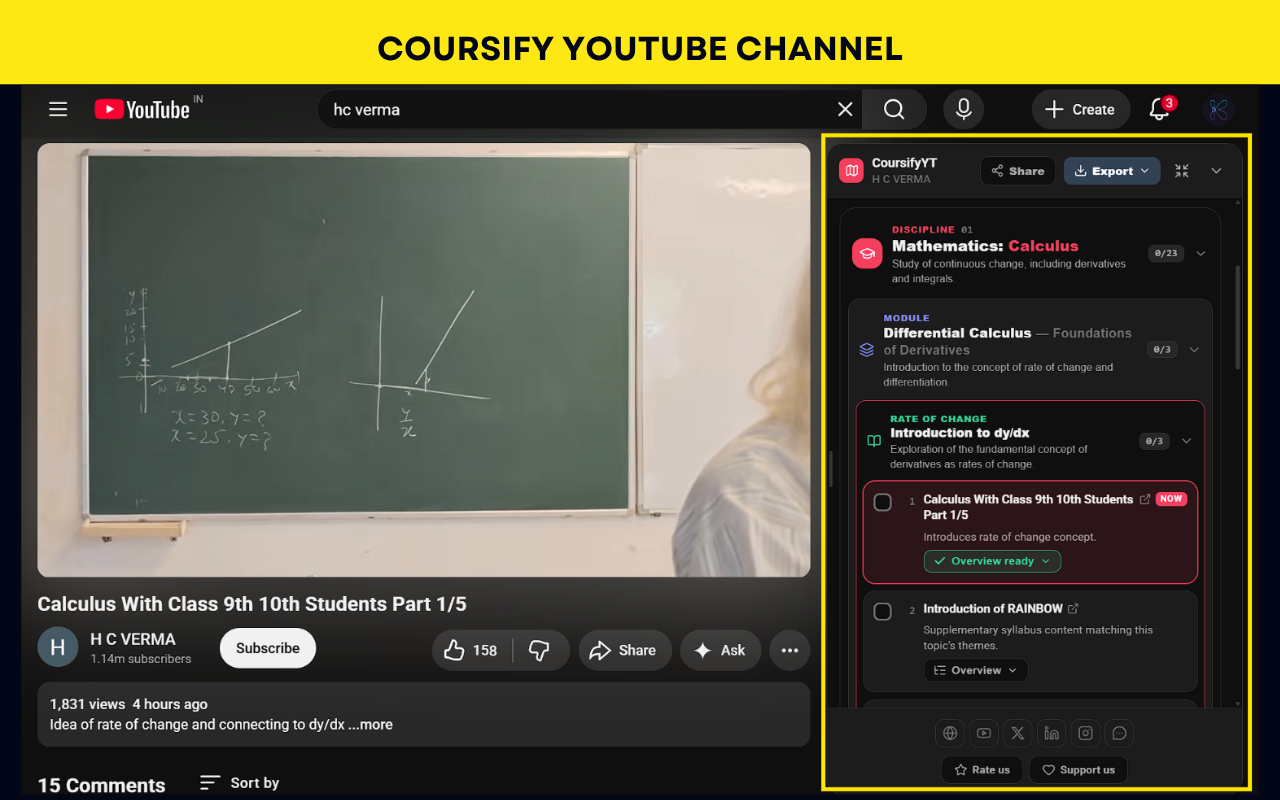The width and height of the screenshot is (1280, 800).
Task: Click the Mathematics: Calculus heading
Action: pos(985,246)
